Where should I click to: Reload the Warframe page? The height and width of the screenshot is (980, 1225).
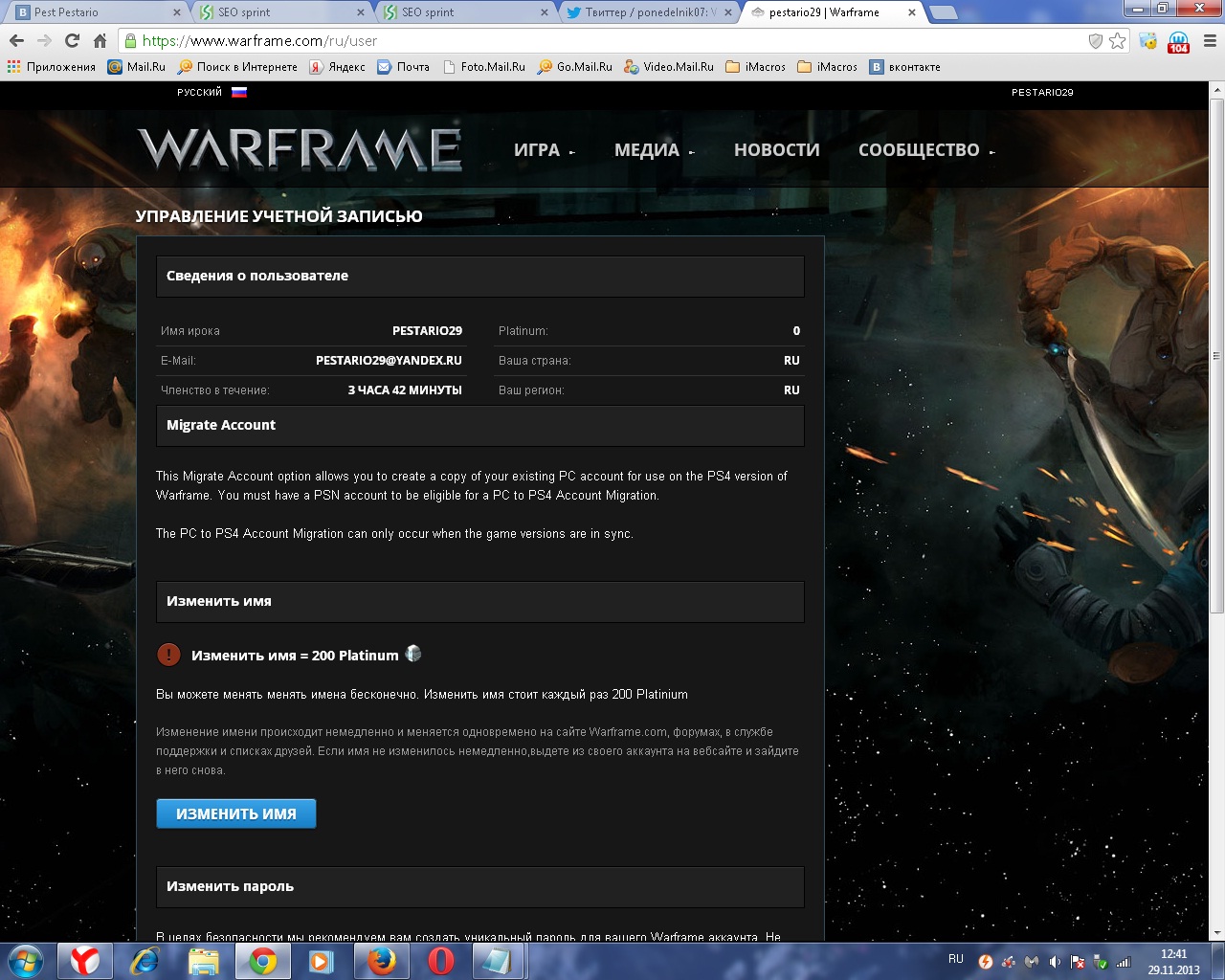click(x=72, y=41)
